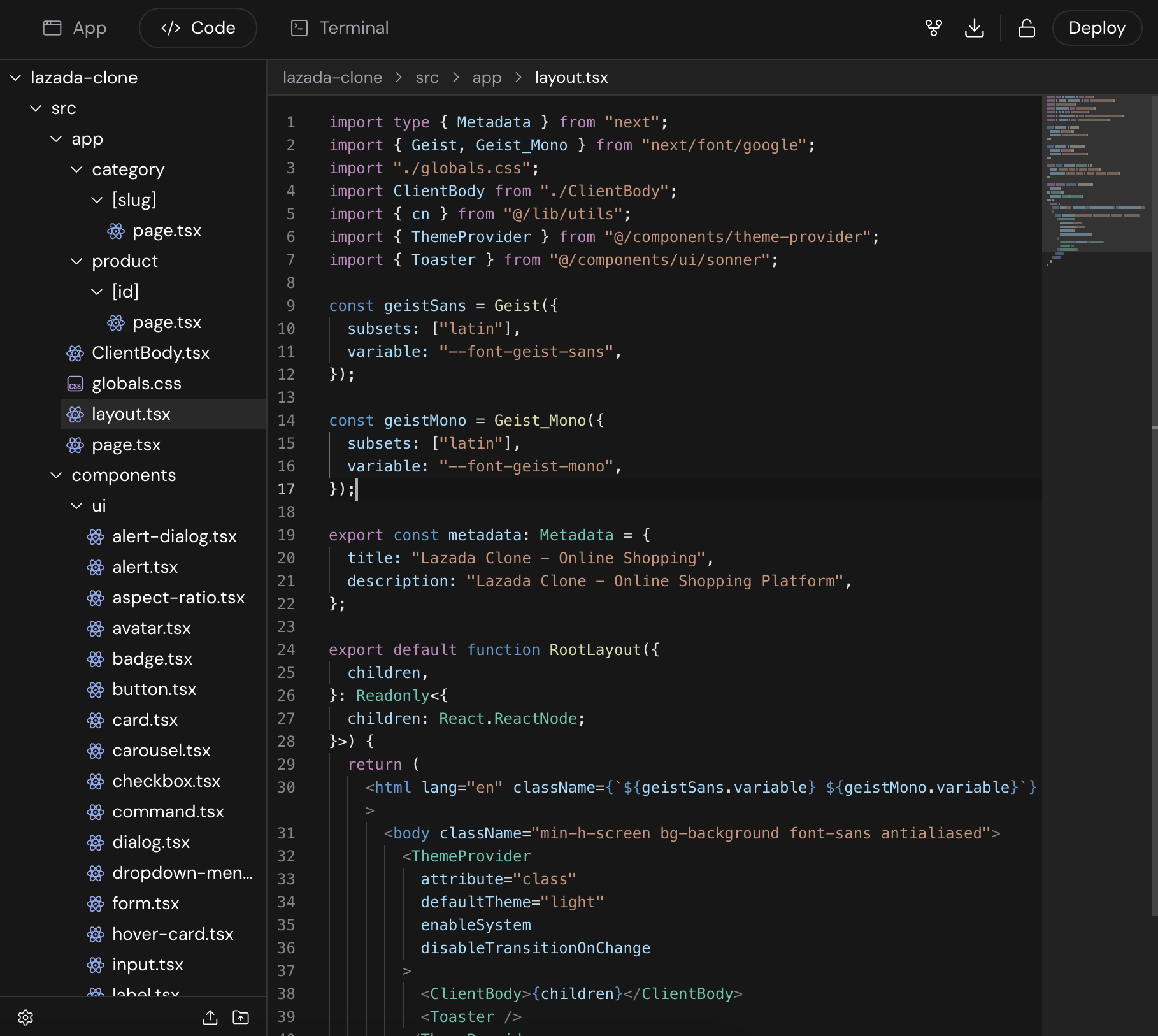This screenshot has height=1036, width=1158.
Task: Open page.tsx inside the [id] folder
Action: click(x=167, y=322)
